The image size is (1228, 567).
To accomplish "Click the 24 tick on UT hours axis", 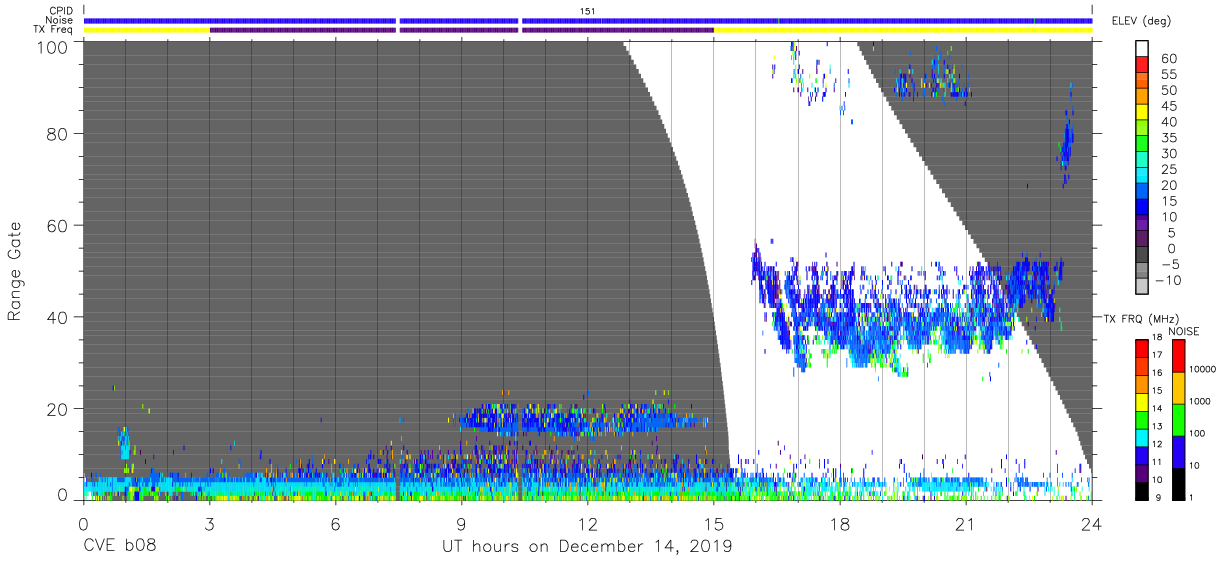I will click(1091, 524).
